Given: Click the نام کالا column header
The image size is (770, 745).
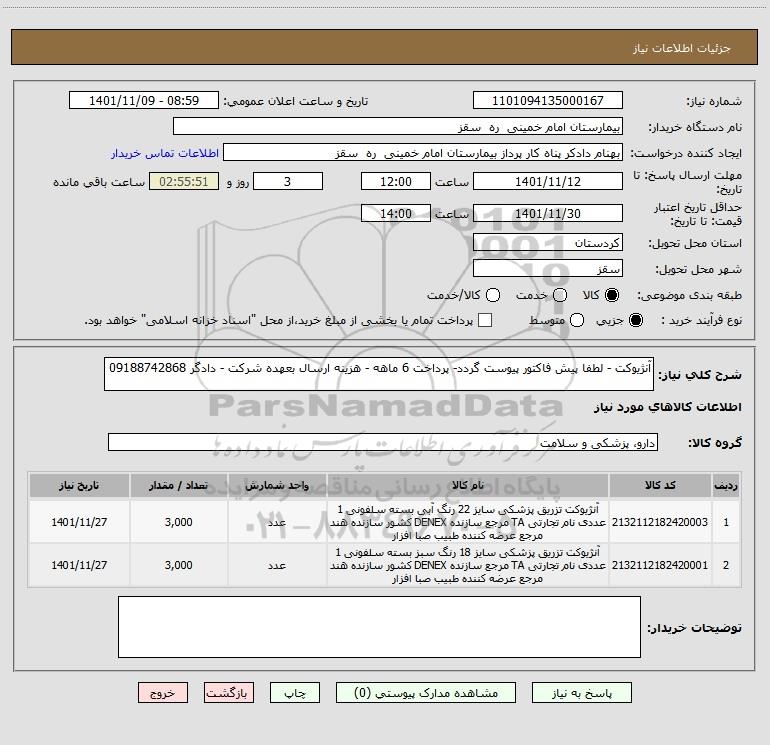Looking at the screenshot, I should pos(468,485).
